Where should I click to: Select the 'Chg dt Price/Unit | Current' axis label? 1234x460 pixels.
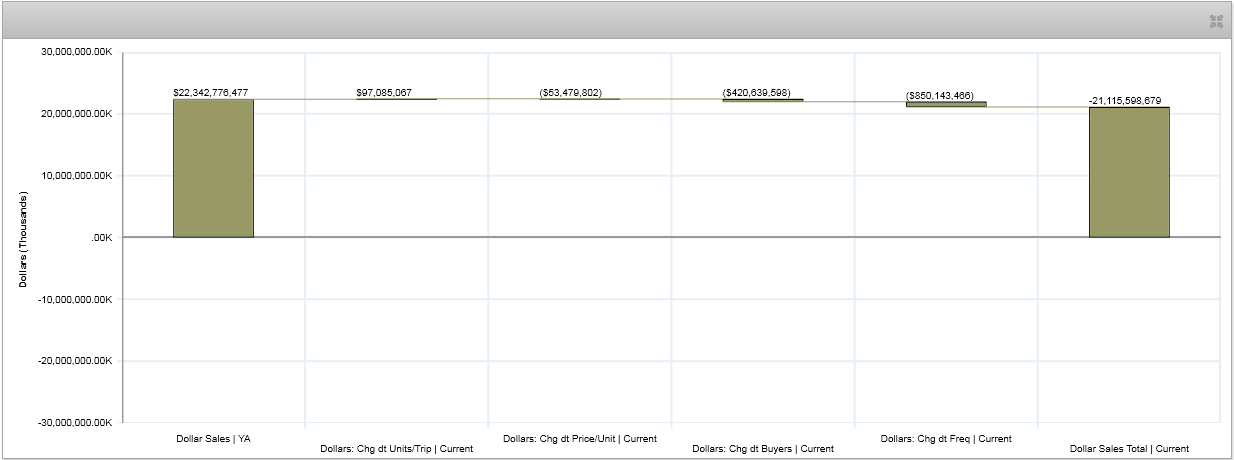pos(580,438)
